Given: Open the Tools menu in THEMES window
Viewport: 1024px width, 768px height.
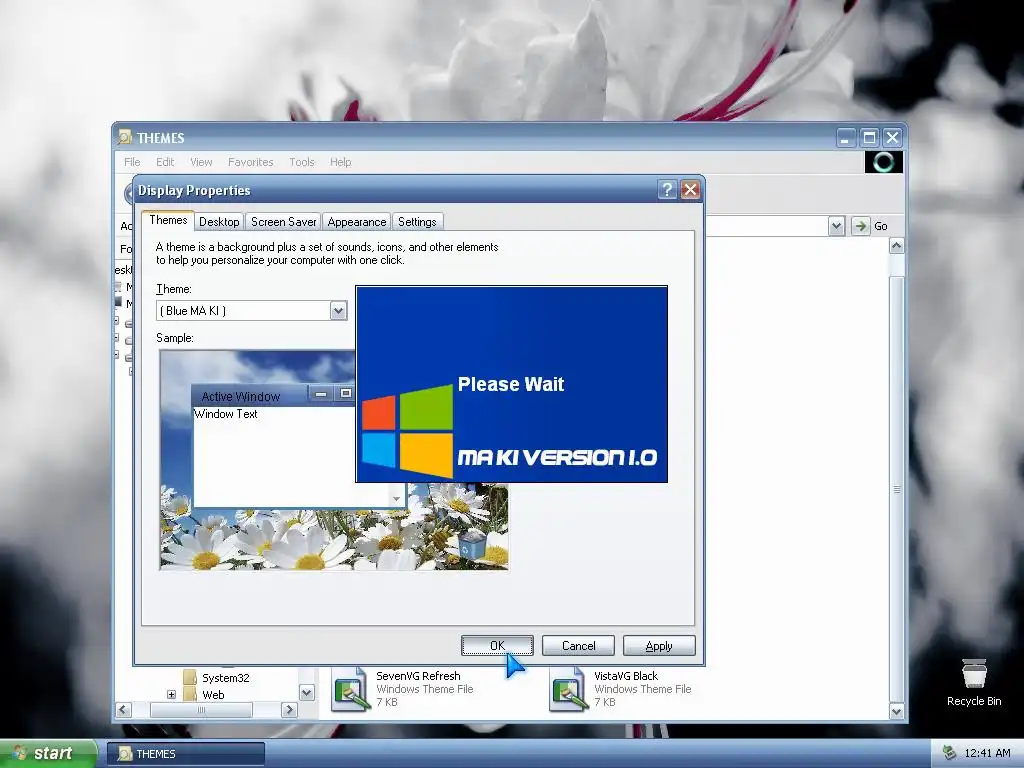Looking at the screenshot, I should click(x=302, y=162).
